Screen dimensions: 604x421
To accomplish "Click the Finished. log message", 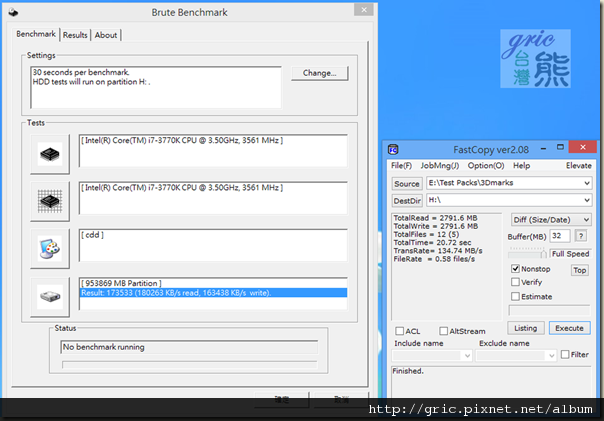I will point(408,371).
